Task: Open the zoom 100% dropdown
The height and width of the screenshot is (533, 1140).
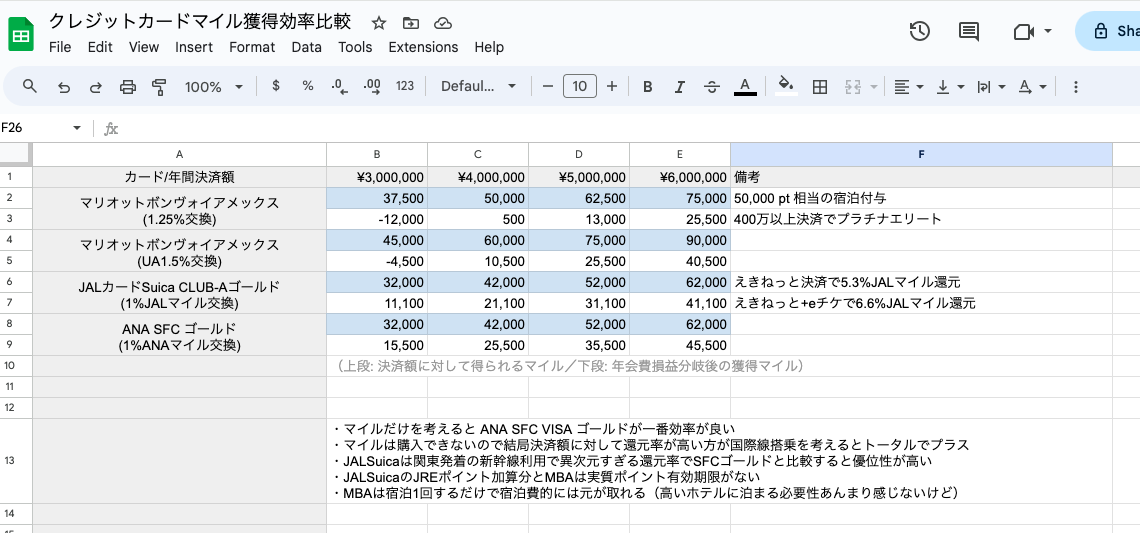Action: coord(213,87)
